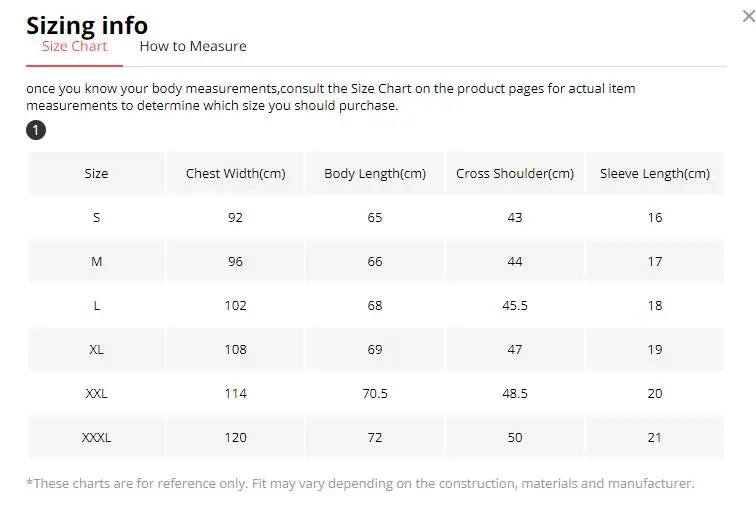Viewport: 756px width, 522px height.
Task: Select the L size row label
Action: click(96, 305)
